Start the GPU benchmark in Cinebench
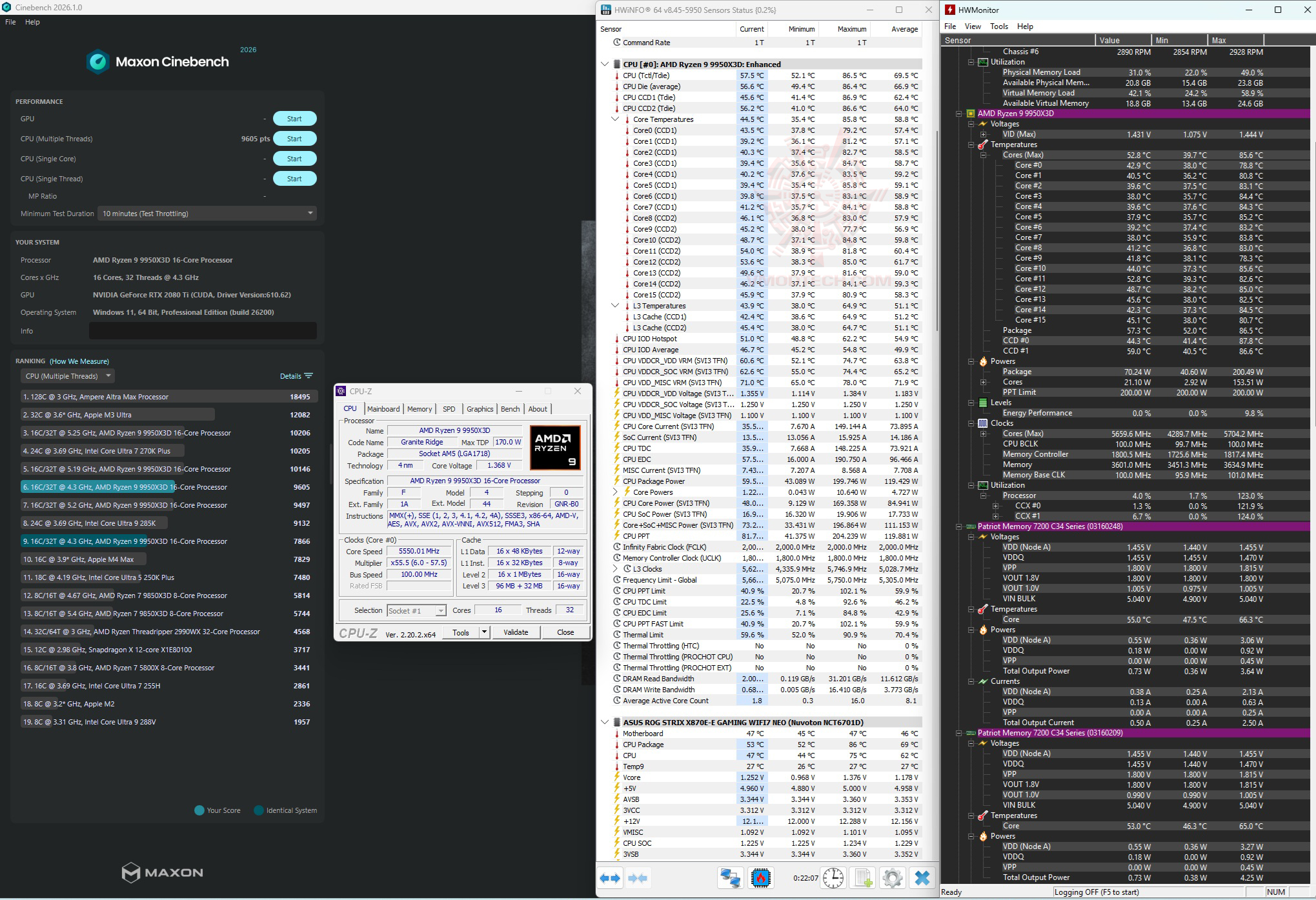 click(x=294, y=119)
